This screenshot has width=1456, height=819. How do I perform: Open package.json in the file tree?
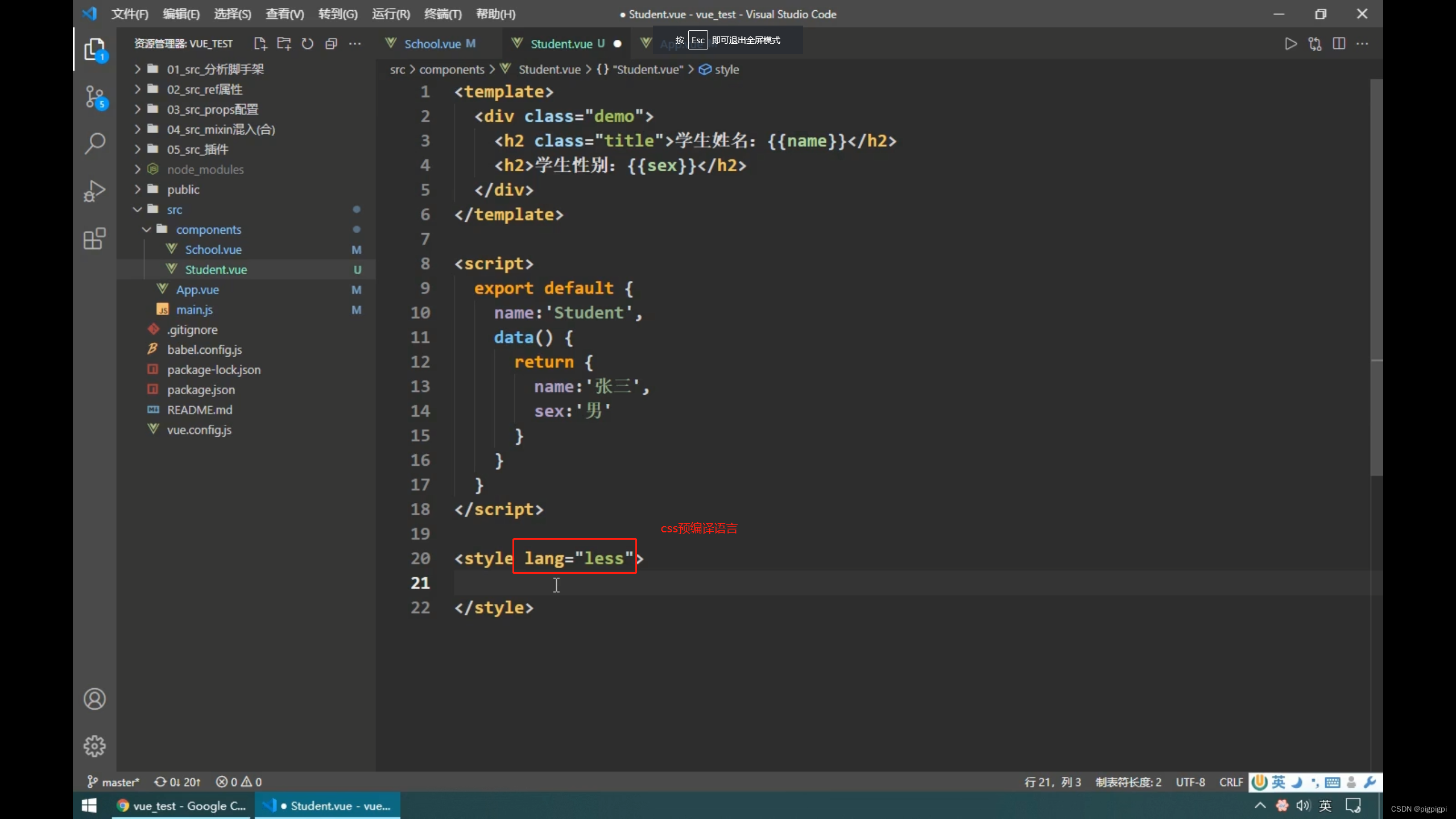(246, 390)
